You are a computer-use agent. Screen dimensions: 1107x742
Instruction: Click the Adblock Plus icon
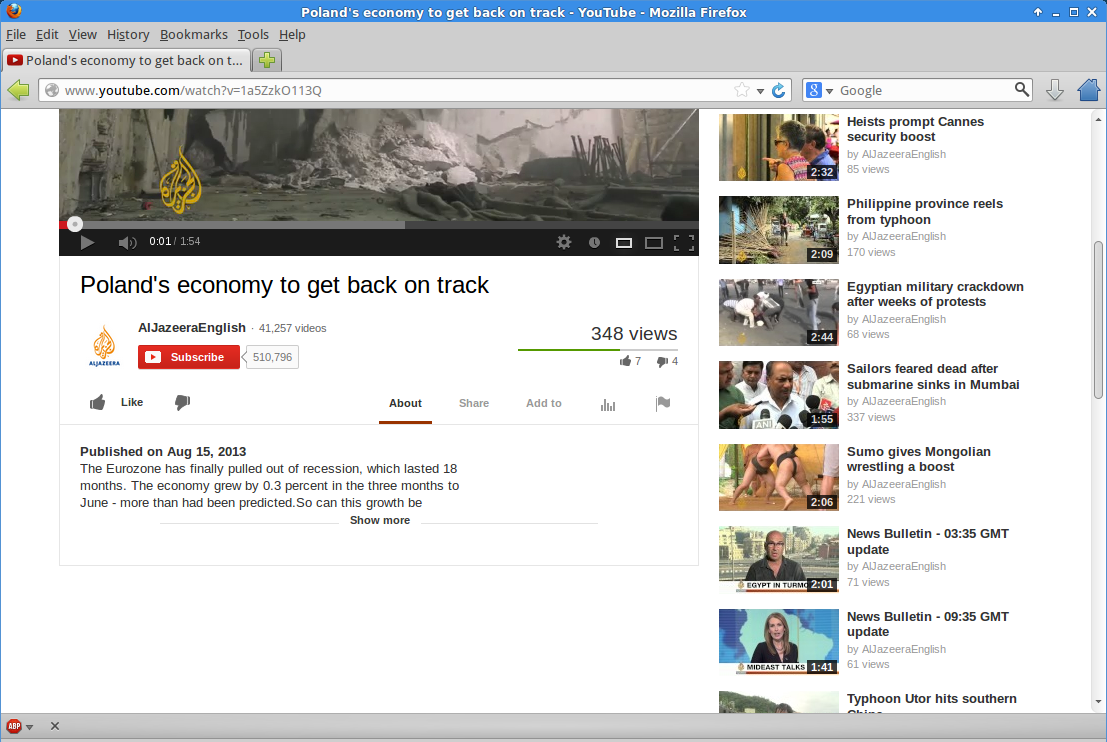[x=13, y=726]
